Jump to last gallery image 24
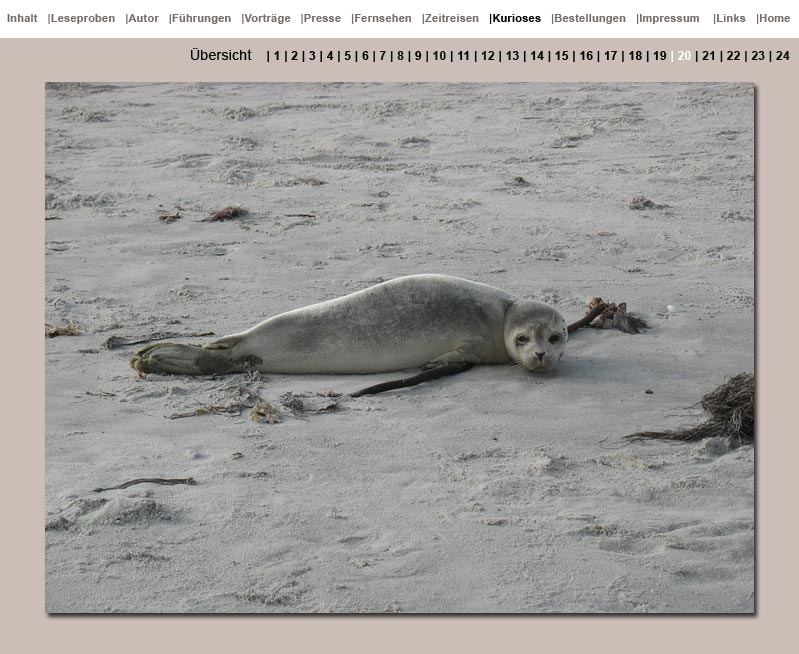 pyautogui.click(x=782, y=56)
